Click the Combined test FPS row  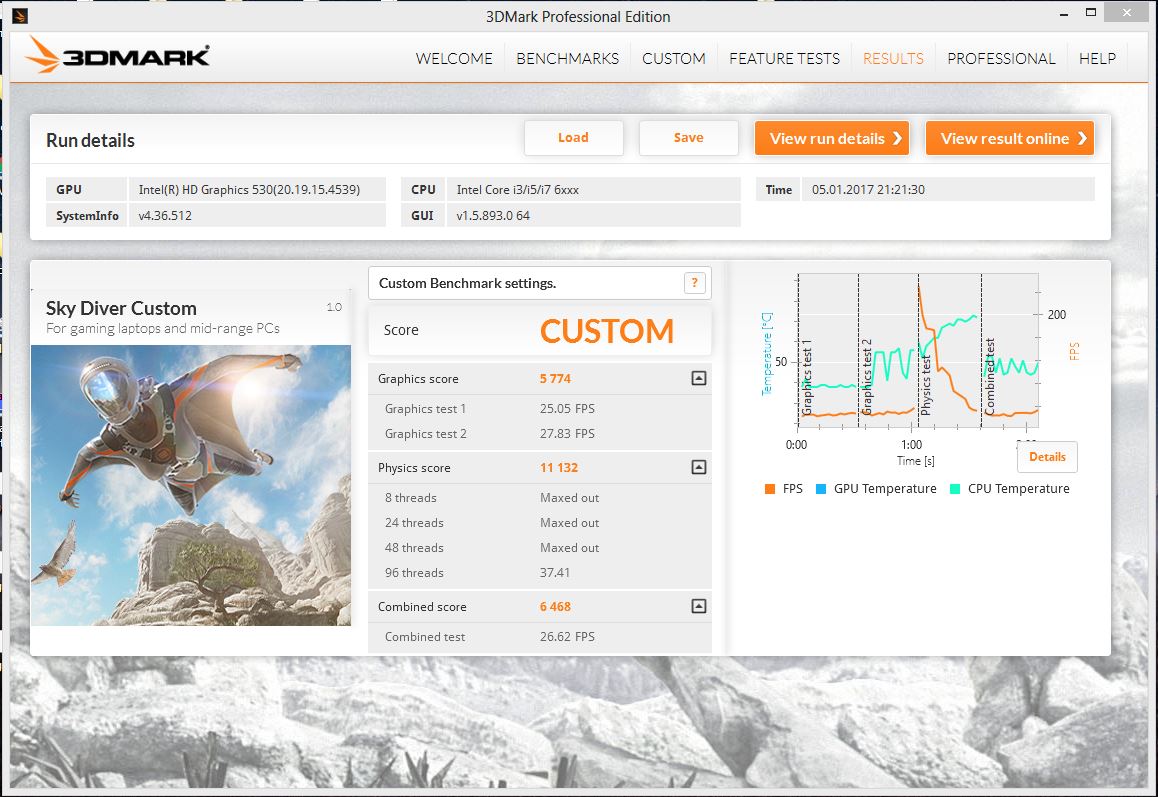point(540,637)
